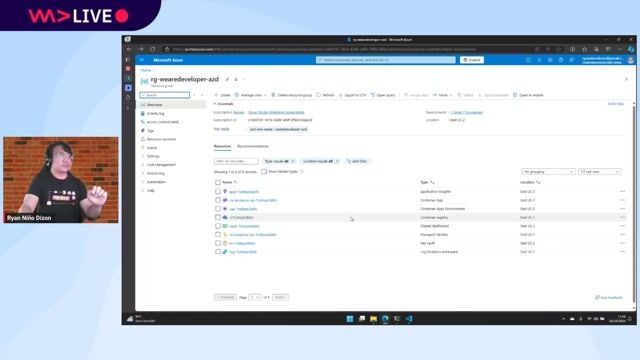Favorite page with browser star icon
Screen dimensions: 640x360
559,49
